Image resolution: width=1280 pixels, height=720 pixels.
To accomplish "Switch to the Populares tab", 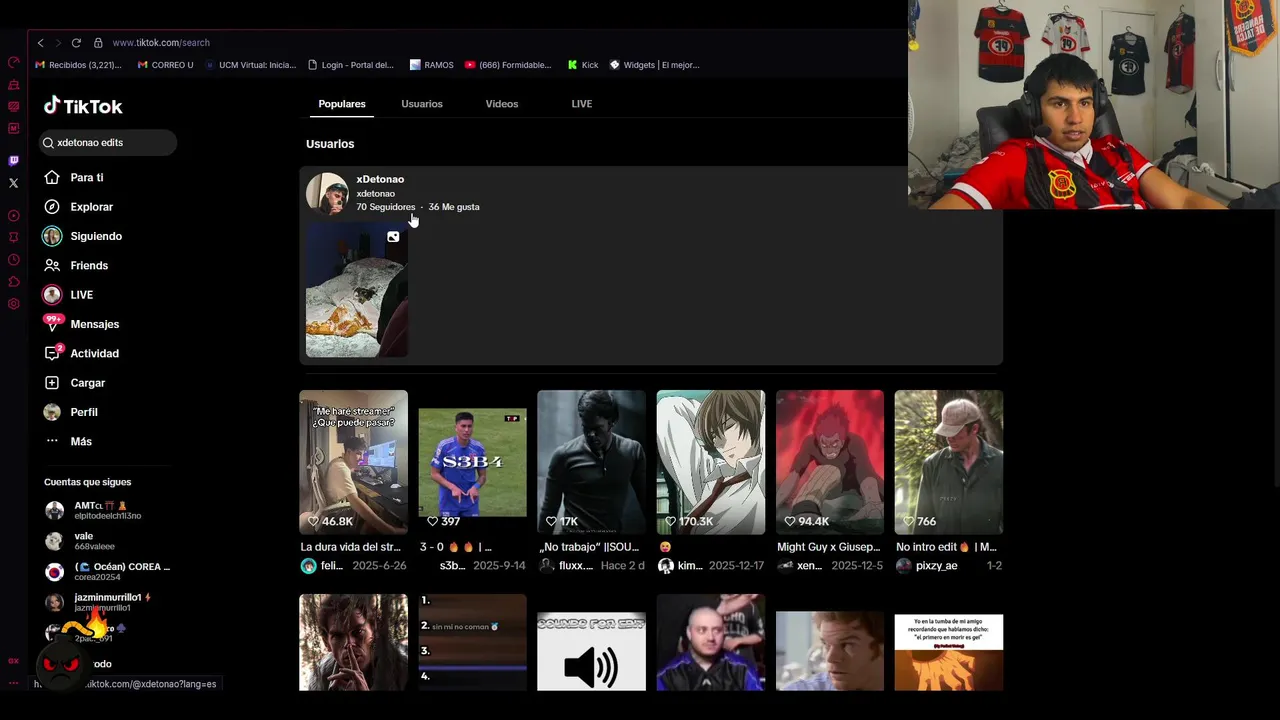I will pos(342,104).
